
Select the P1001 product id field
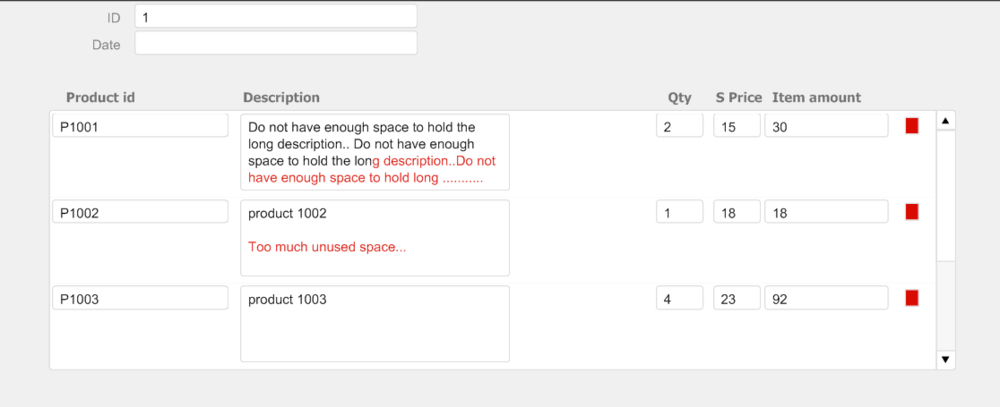pyautogui.click(x=140, y=126)
